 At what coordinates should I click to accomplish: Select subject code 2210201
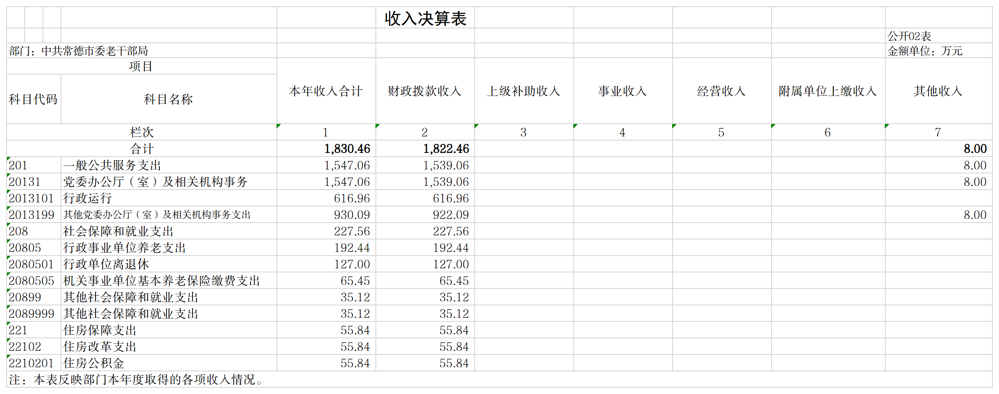pos(34,364)
